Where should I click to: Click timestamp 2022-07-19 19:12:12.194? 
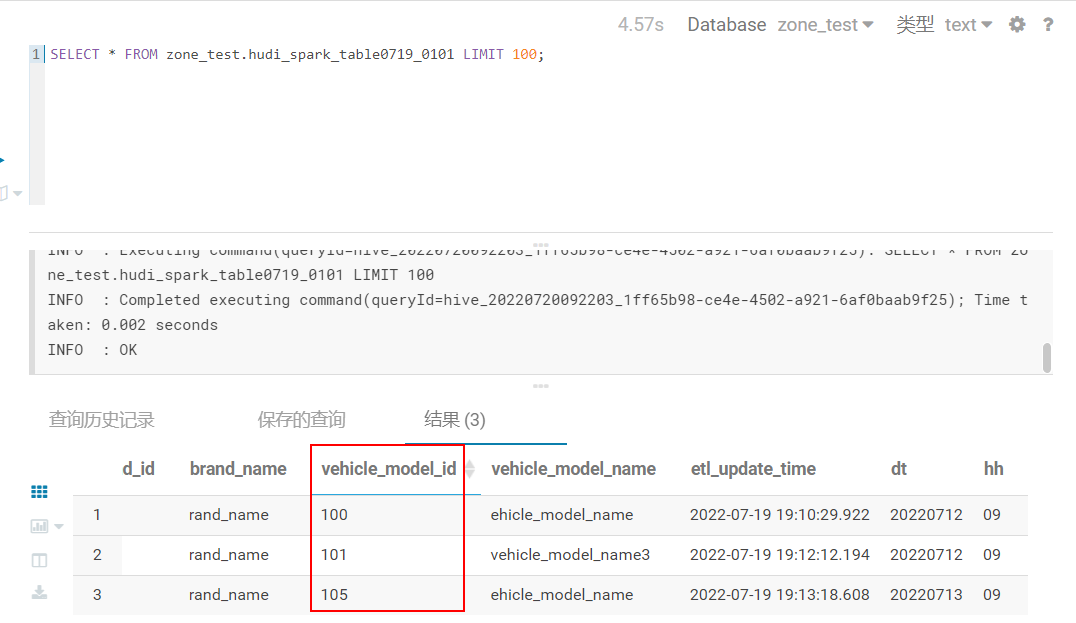pyautogui.click(x=780, y=554)
